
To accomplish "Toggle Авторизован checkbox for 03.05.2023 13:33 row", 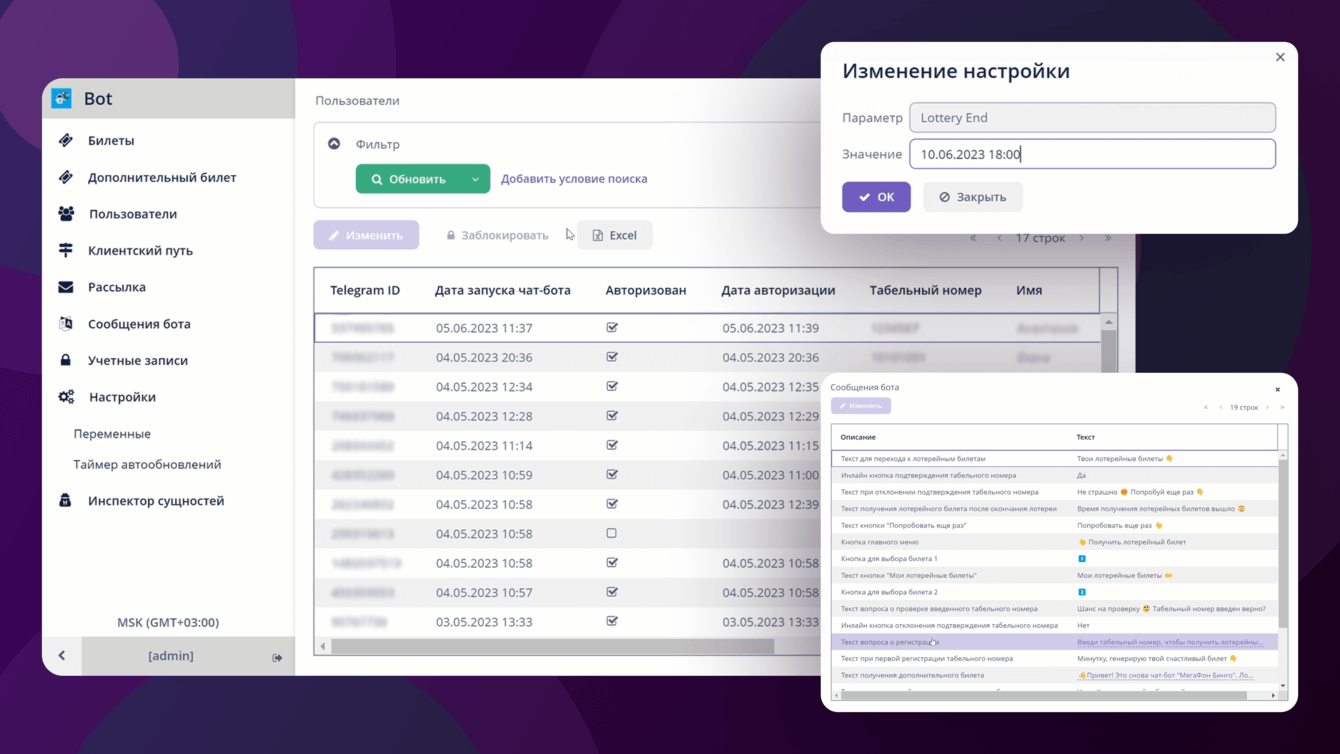I will coord(612,621).
